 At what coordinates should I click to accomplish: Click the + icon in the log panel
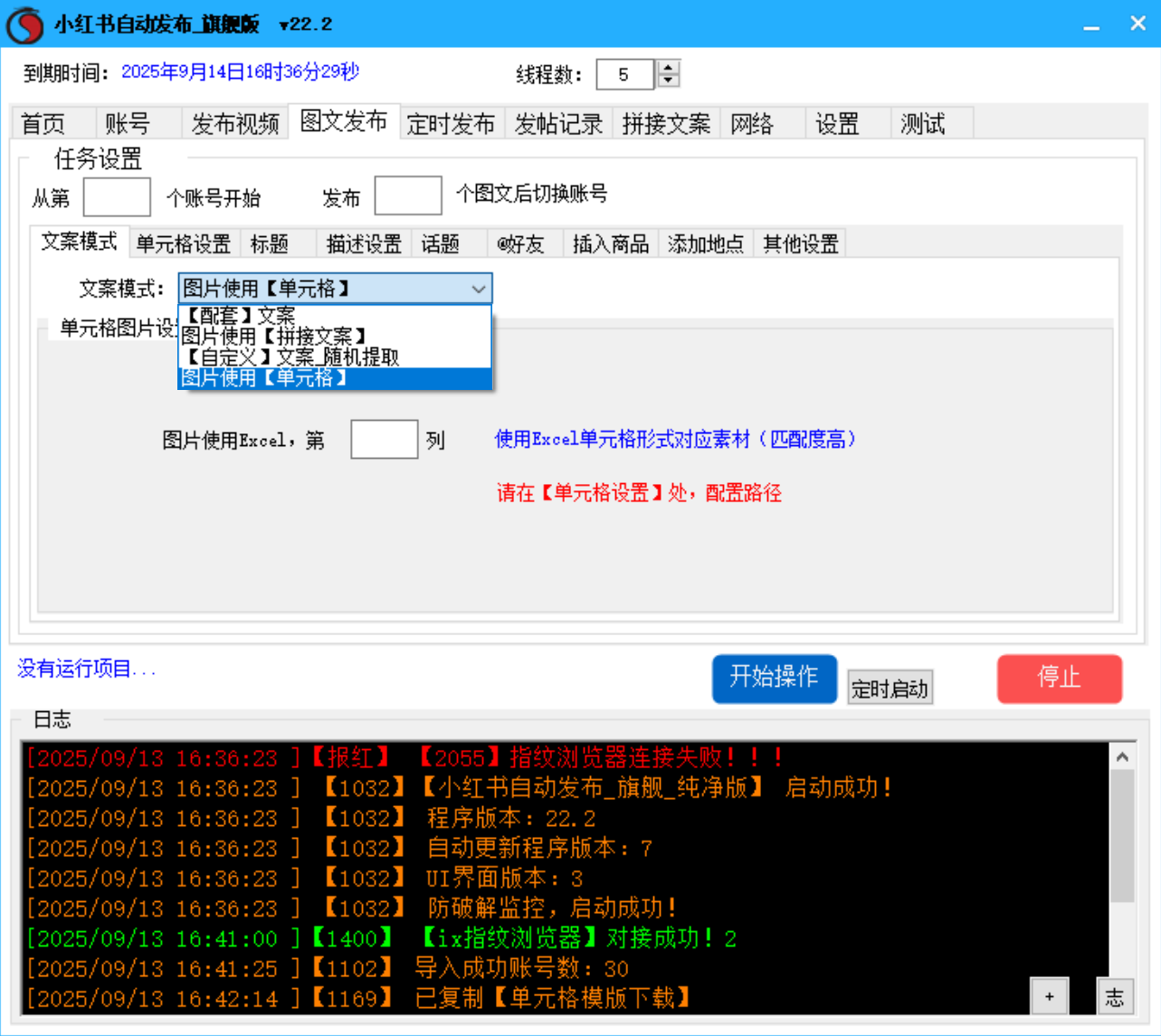coord(1050,996)
